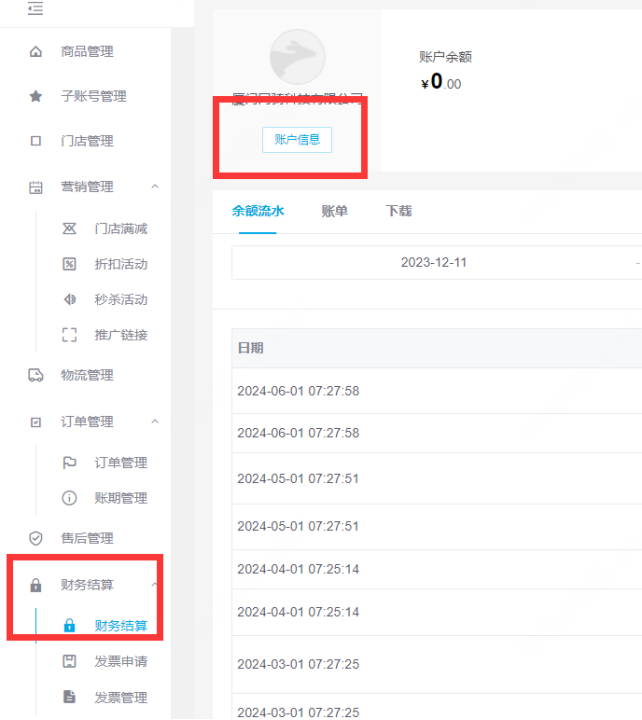This screenshot has width=642, height=720.
Task: Switch to the 账单 tab
Action: tap(334, 211)
